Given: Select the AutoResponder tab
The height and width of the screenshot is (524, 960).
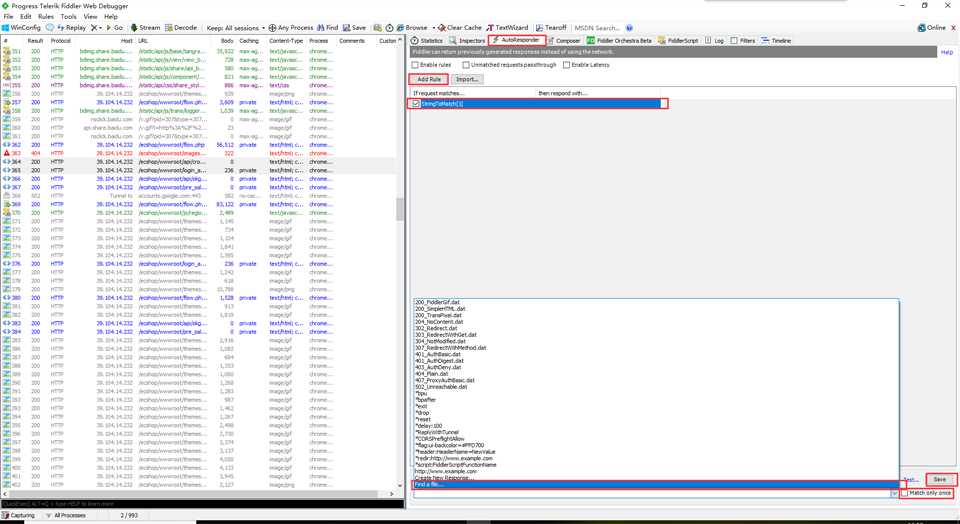Looking at the screenshot, I should coord(517,40).
